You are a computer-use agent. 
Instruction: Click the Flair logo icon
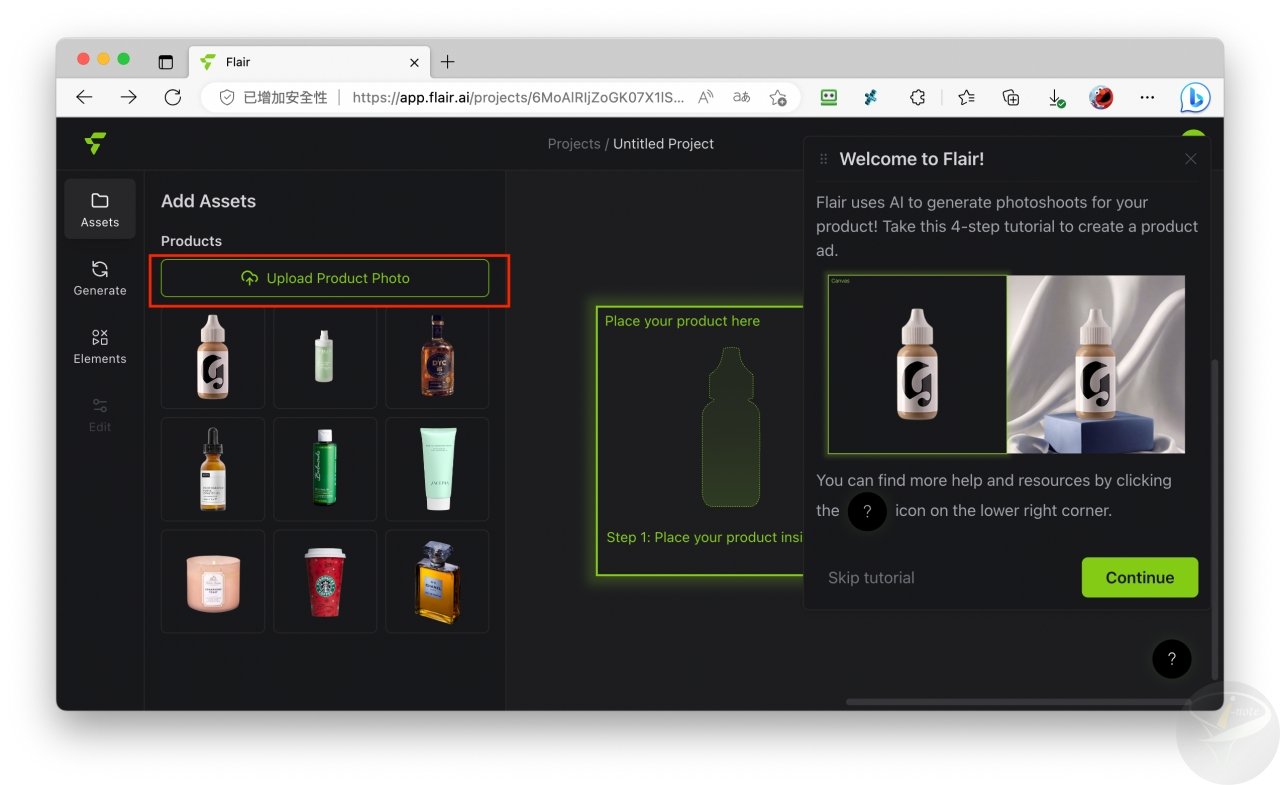click(x=95, y=144)
